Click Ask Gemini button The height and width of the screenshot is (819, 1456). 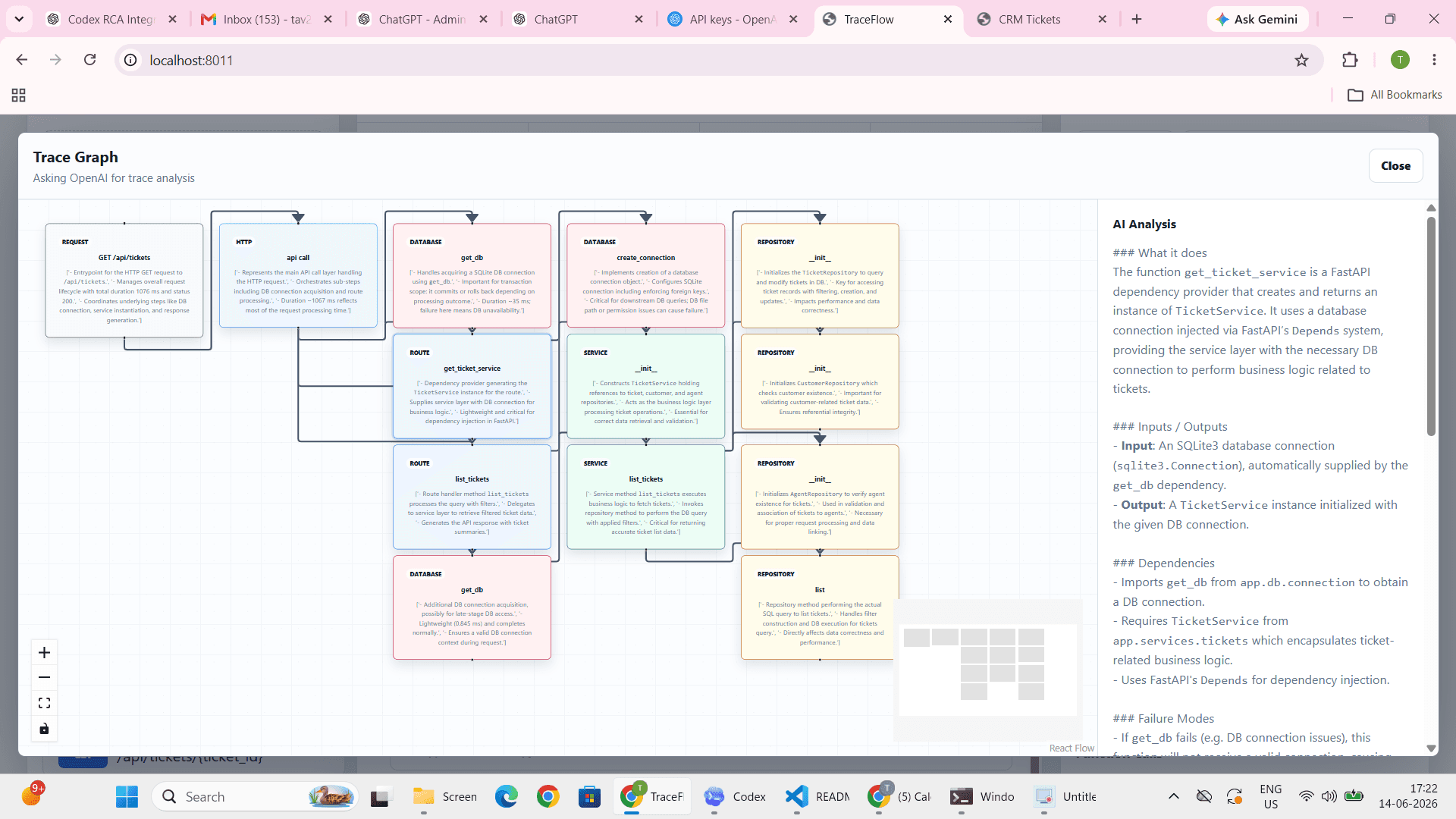[x=1257, y=20]
